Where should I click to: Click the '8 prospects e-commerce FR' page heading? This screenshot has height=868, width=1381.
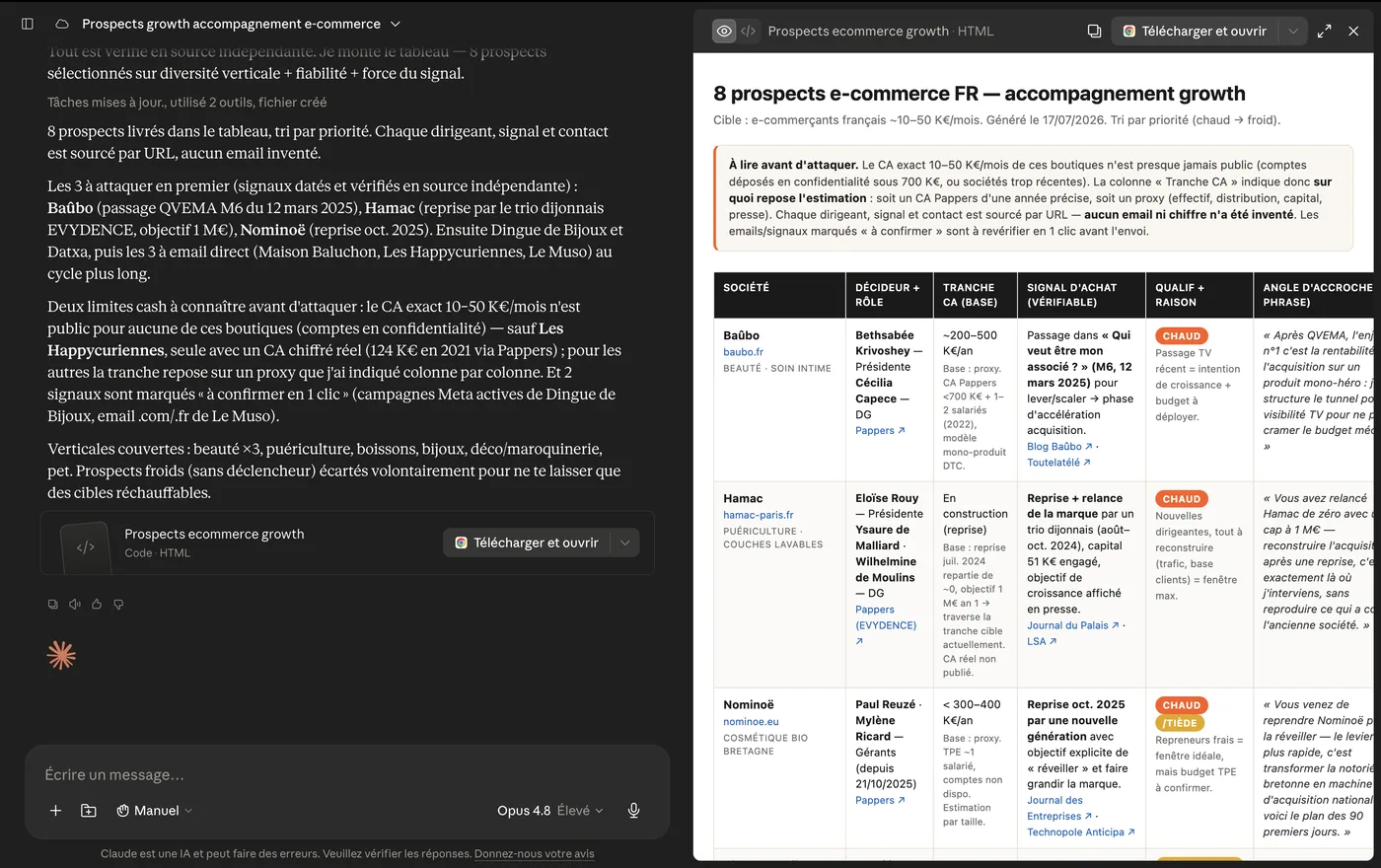pyautogui.click(x=980, y=94)
